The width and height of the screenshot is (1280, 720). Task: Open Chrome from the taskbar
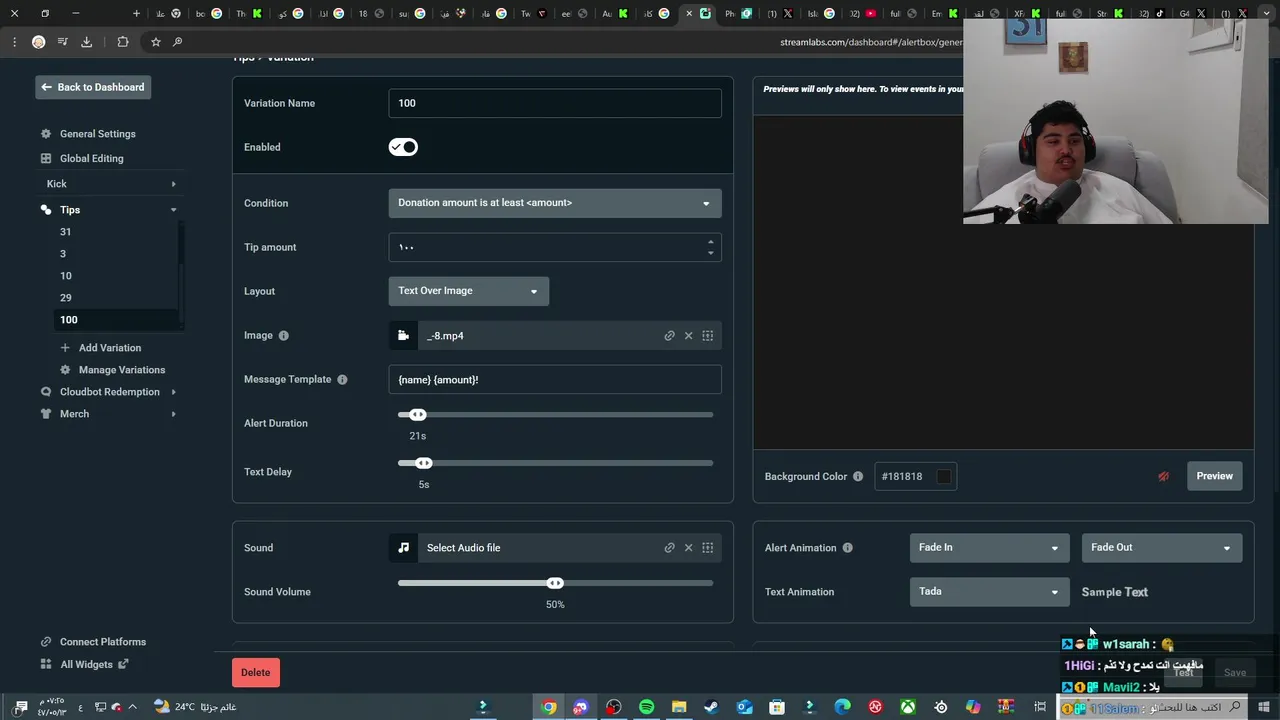pos(548,707)
